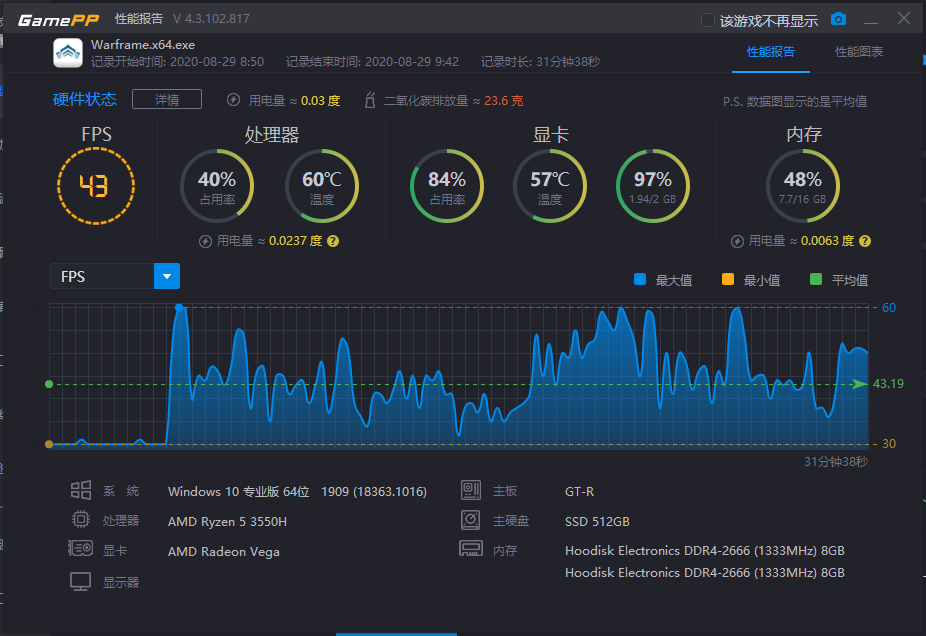The height and width of the screenshot is (636, 926).
Task: Click the graphics card icon in list
Action: point(80,549)
